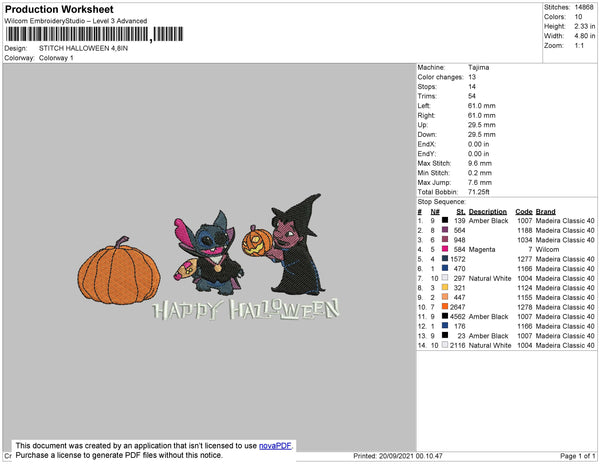Select thread code 1278
The height and width of the screenshot is (464, 600).
525,307
